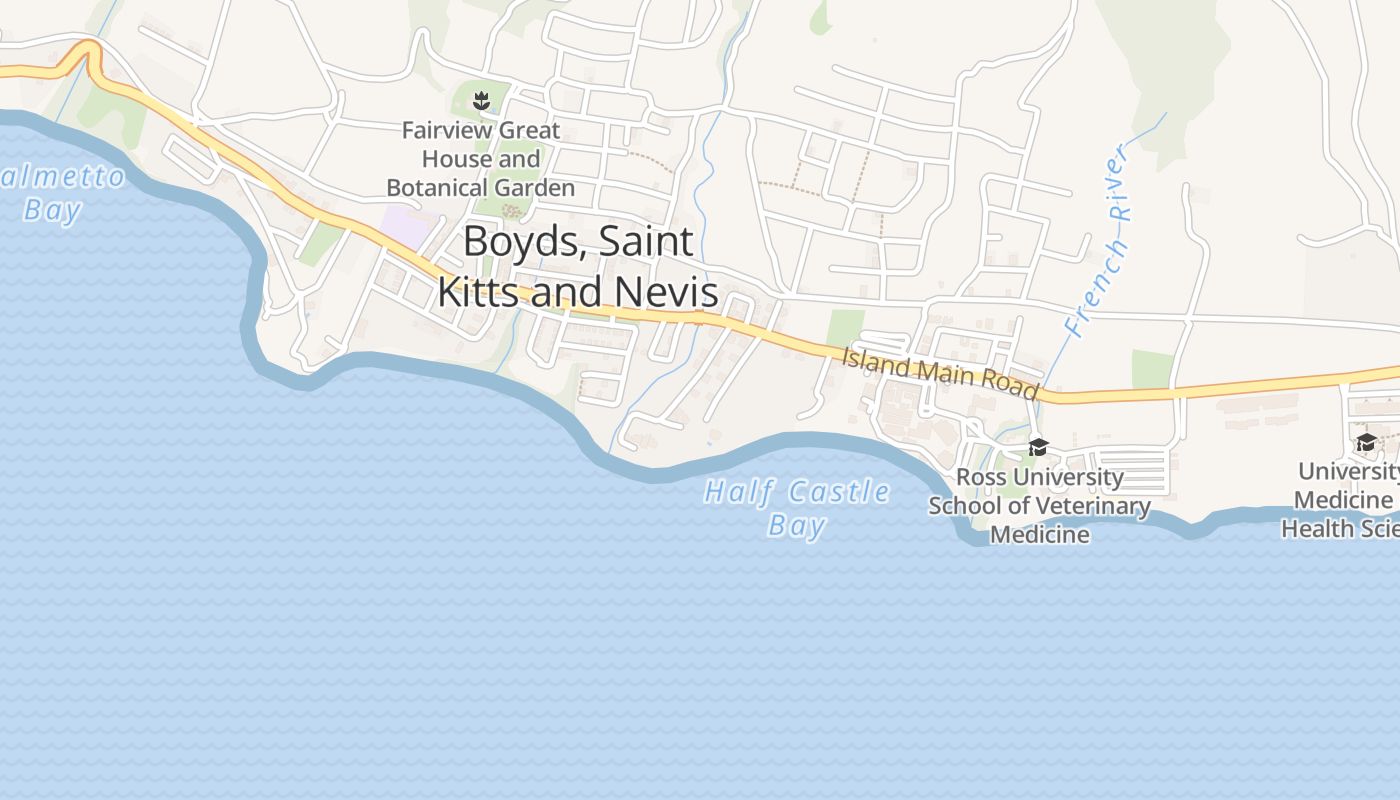Click the Island Main Road label
1400x800 pixels.
point(940,373)
